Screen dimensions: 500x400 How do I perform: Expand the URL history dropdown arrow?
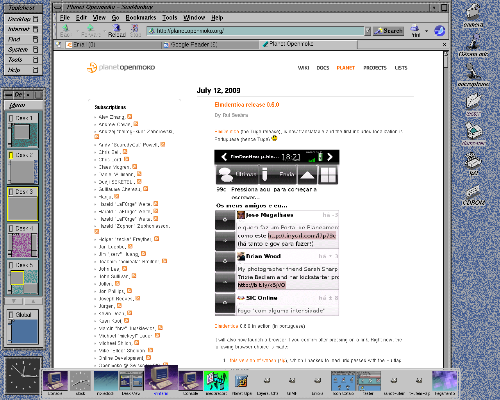367,31
